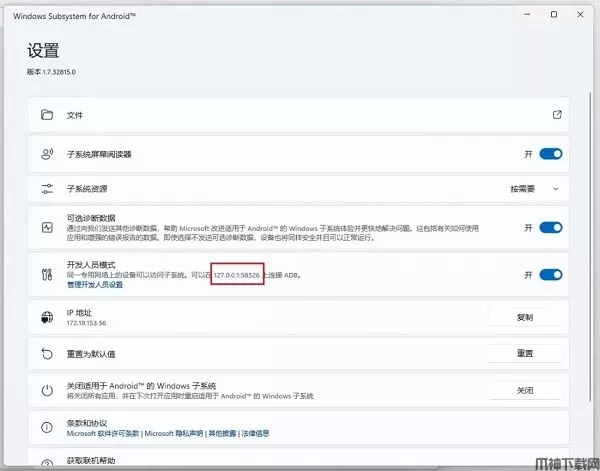This screenshot has width=600, height=471.
Task: Click the 复制 button for IP address
Action: [x=525, y=317]
